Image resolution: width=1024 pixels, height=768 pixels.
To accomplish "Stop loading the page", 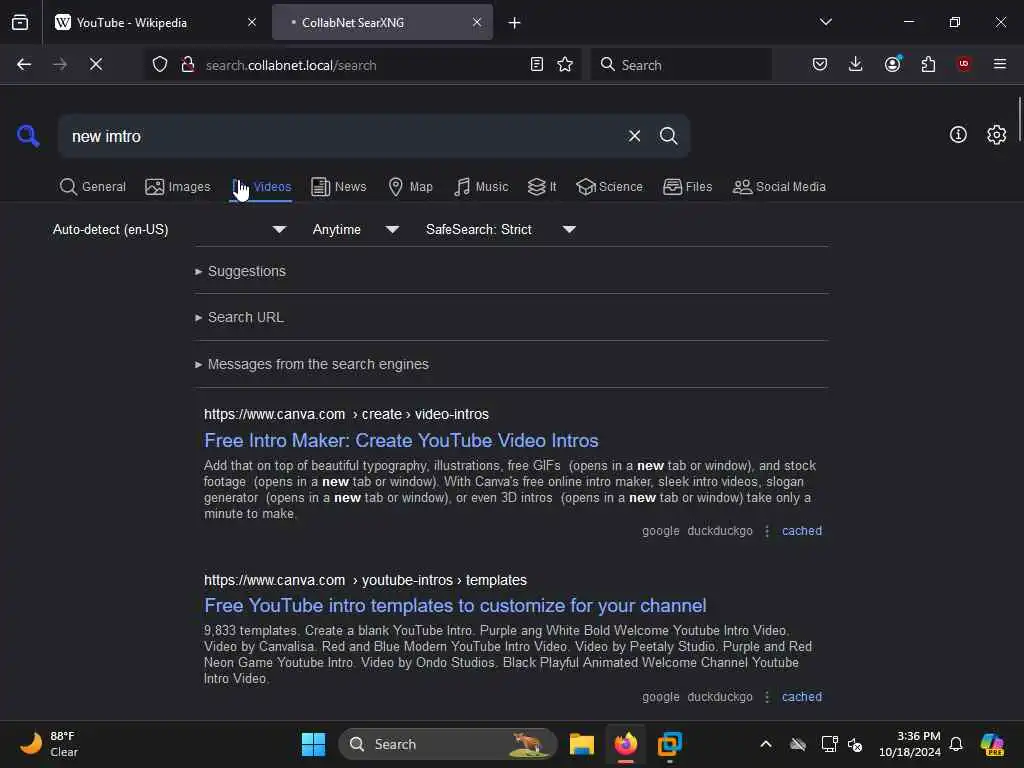I will (x=96, y=64).
